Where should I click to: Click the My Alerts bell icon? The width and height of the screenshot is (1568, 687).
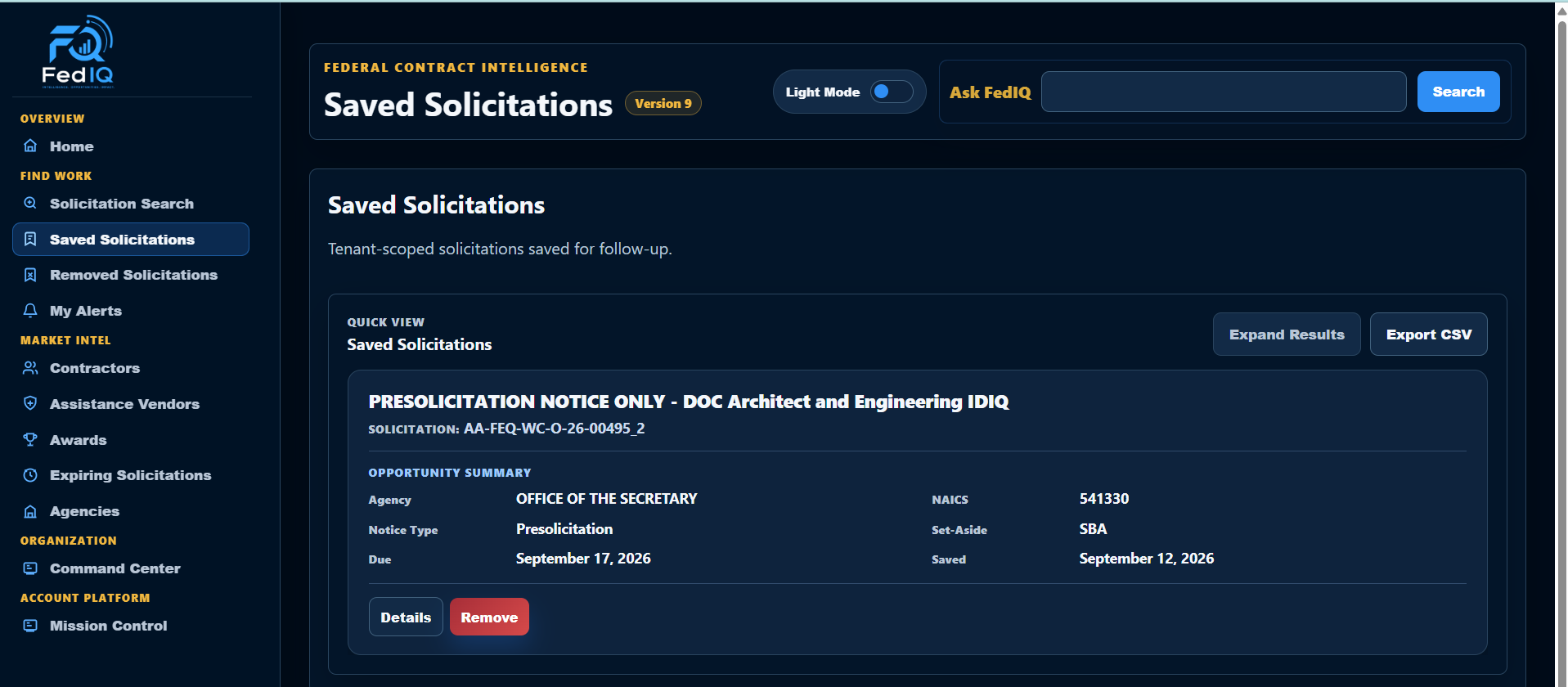click(30, 311)
